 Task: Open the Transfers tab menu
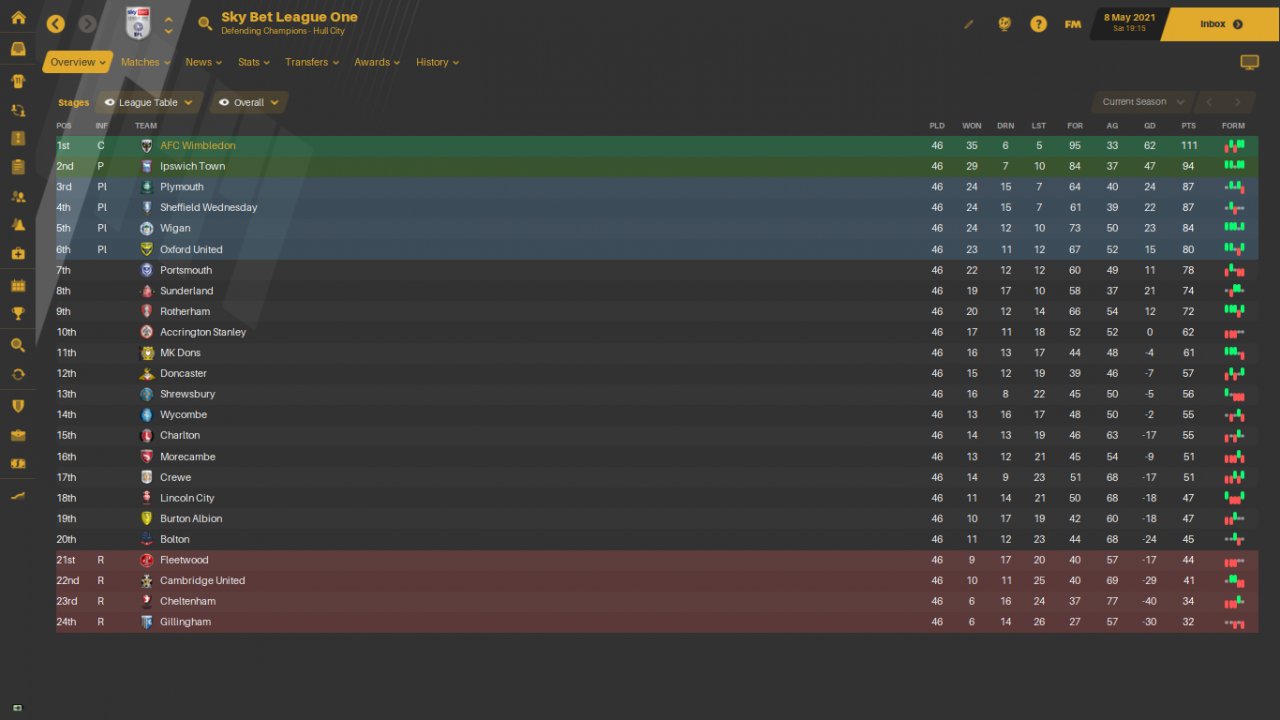pos(311,62)
